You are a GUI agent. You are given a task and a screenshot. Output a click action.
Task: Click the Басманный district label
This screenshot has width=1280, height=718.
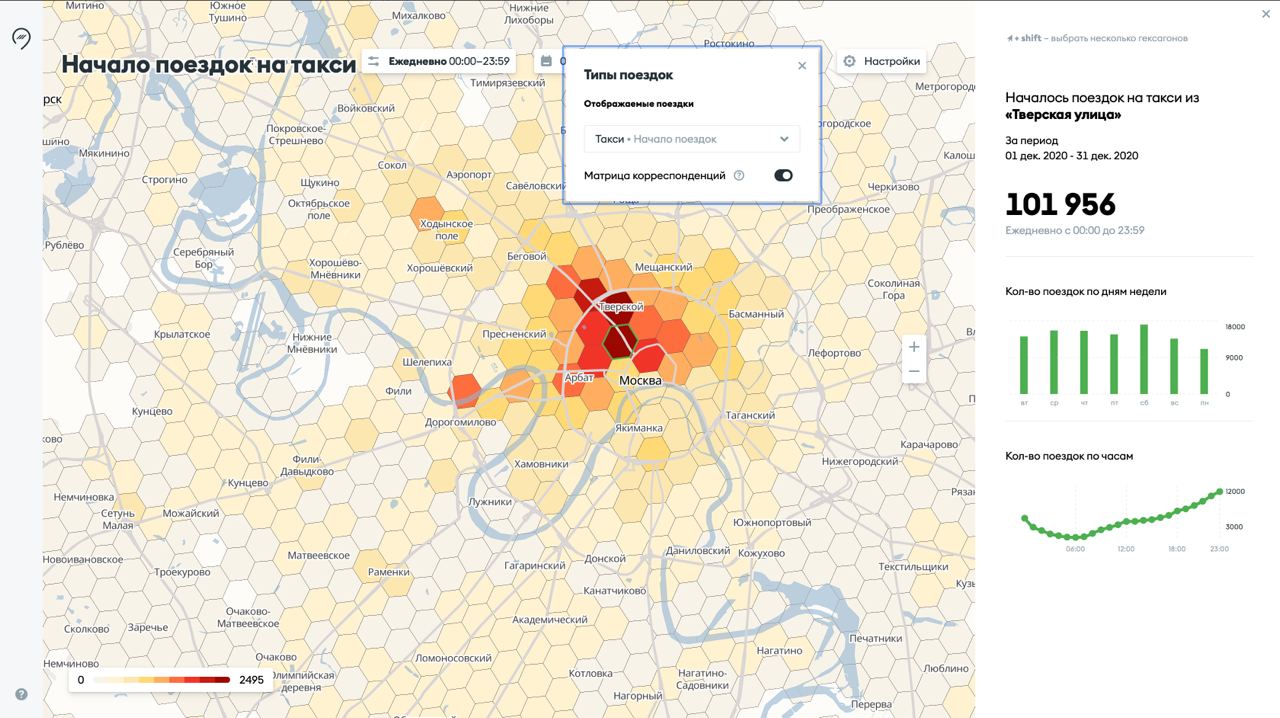pos(756,314)
